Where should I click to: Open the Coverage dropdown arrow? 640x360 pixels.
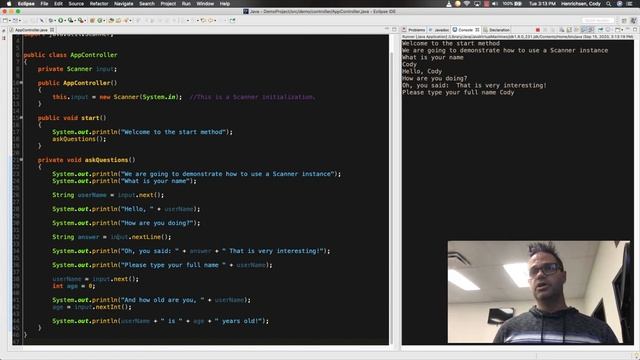(x=75, y=20)
